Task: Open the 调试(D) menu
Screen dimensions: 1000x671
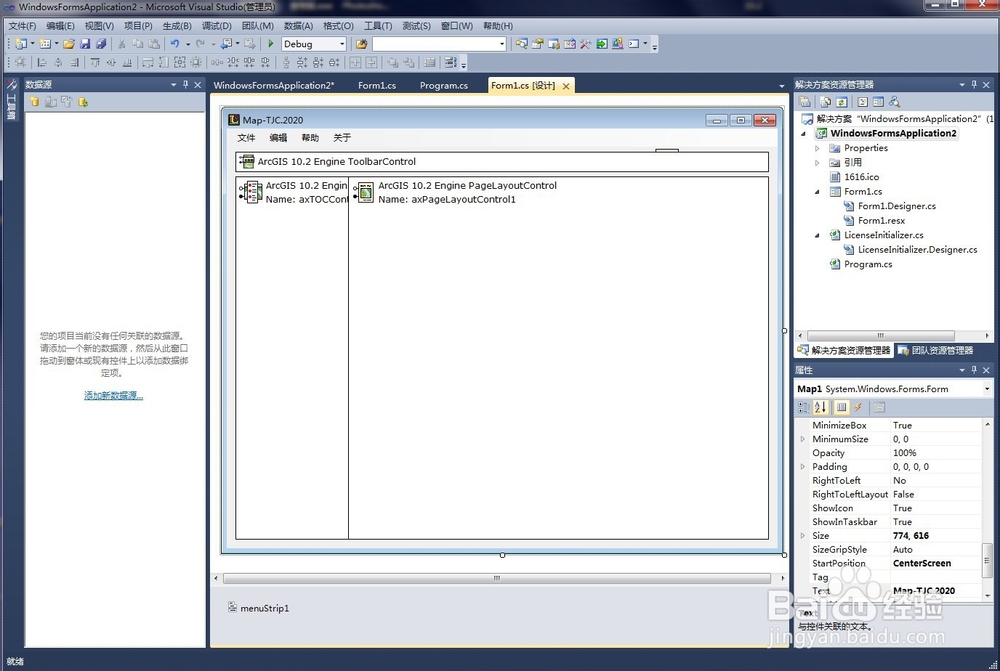Action: [217, 26]
